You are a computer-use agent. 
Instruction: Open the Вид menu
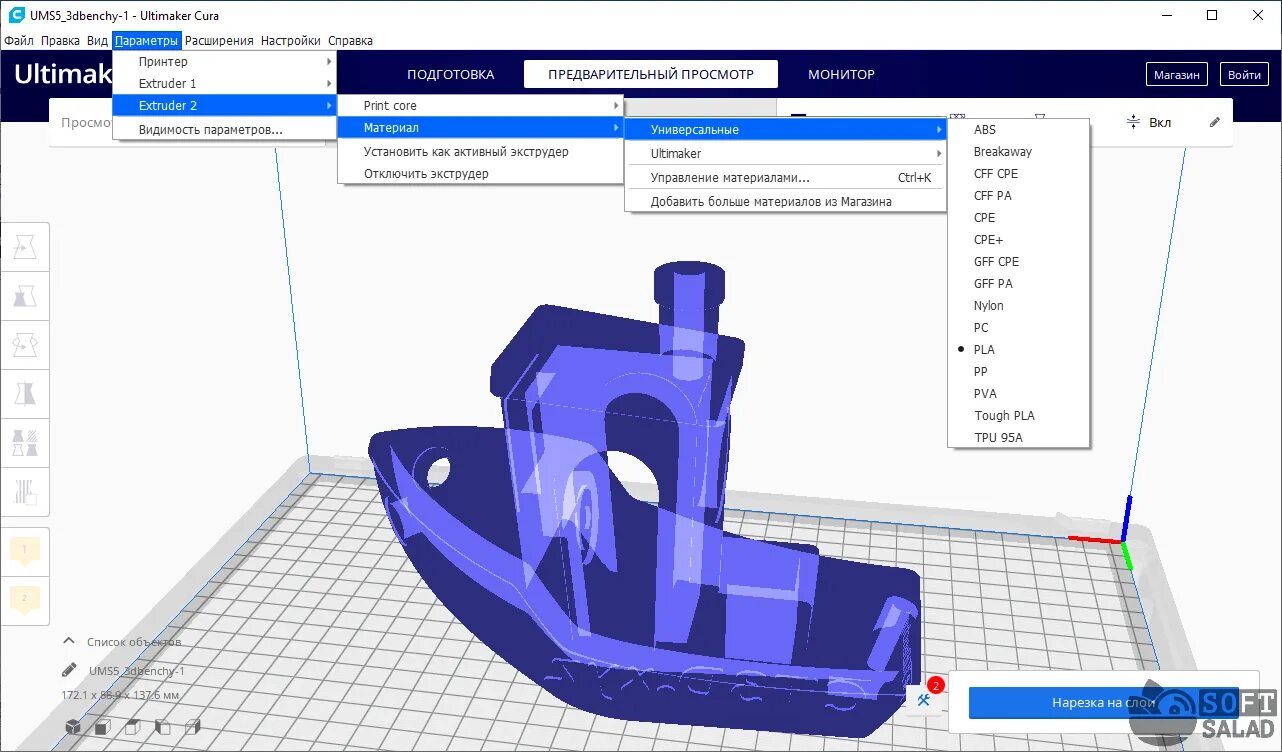(97, 41)
